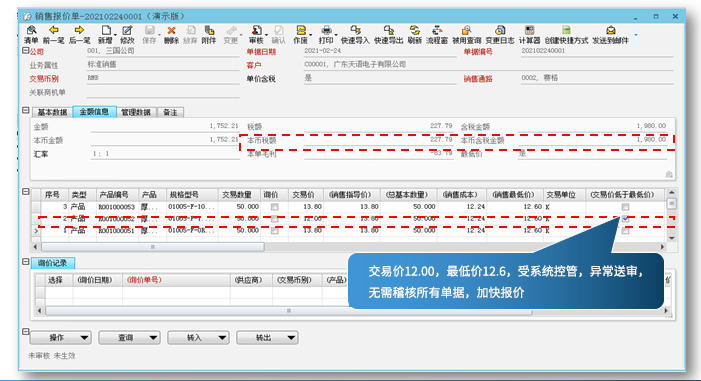Toggle 交易价低于最低价 checkbox in row 3
Viewport: 701px width, 381px height.
[x=625, y=207]
